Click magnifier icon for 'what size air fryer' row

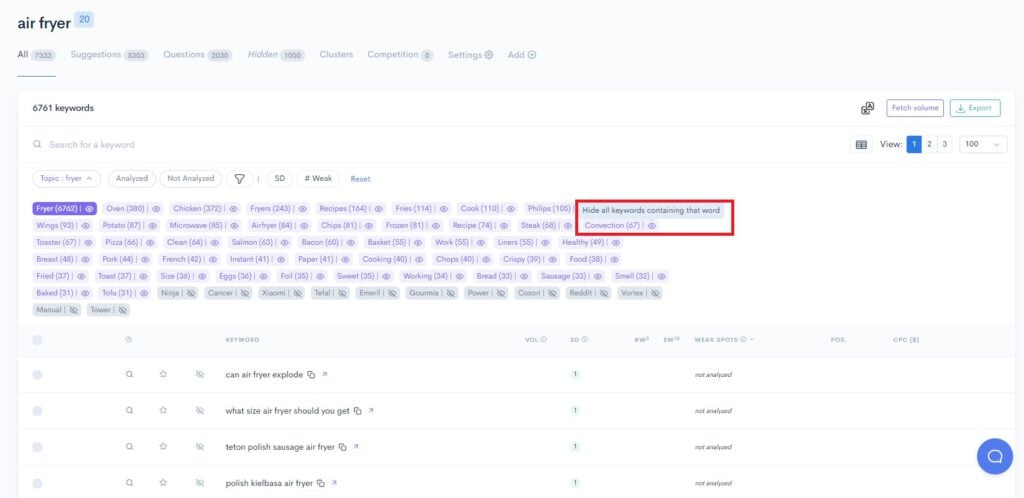[129, 411]
